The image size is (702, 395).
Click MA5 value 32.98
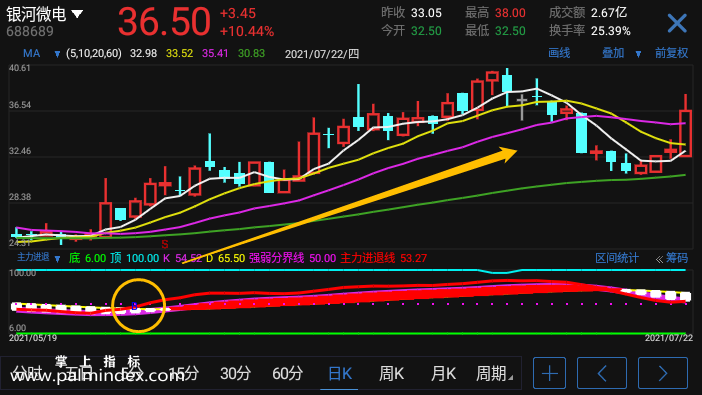click(x=143, y=54)
